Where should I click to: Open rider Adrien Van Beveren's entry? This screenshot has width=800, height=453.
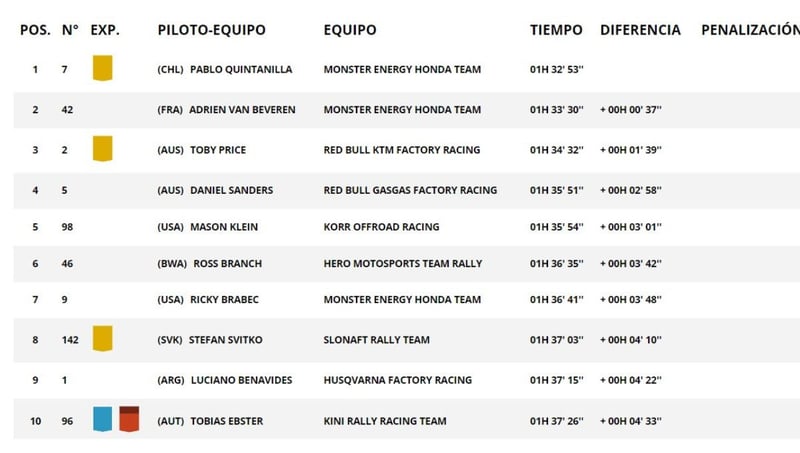coord(242,110)
